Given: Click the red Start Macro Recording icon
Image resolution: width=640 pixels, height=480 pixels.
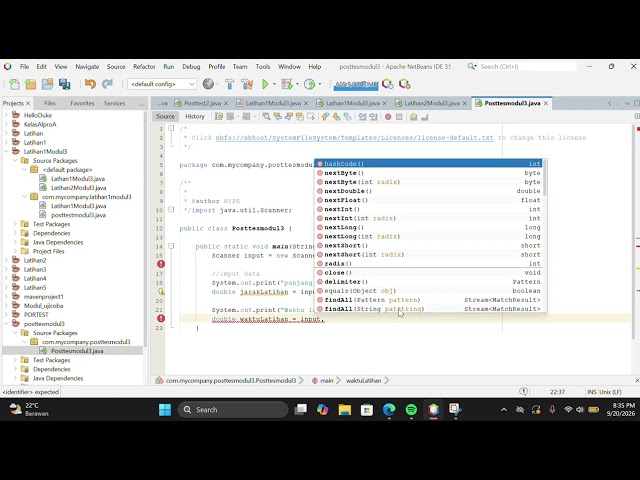Looking at the screenshot, I should tap(388, 117).
